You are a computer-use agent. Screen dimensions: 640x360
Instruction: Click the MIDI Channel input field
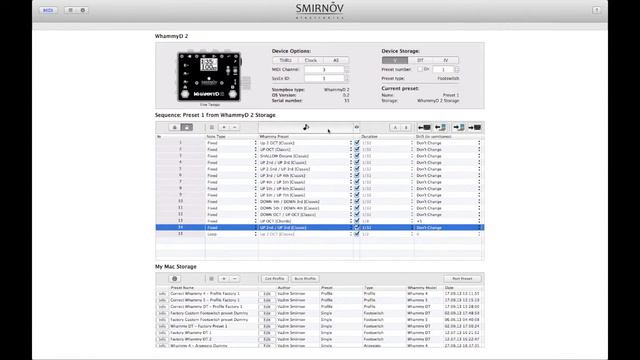[x=324, y=70]
